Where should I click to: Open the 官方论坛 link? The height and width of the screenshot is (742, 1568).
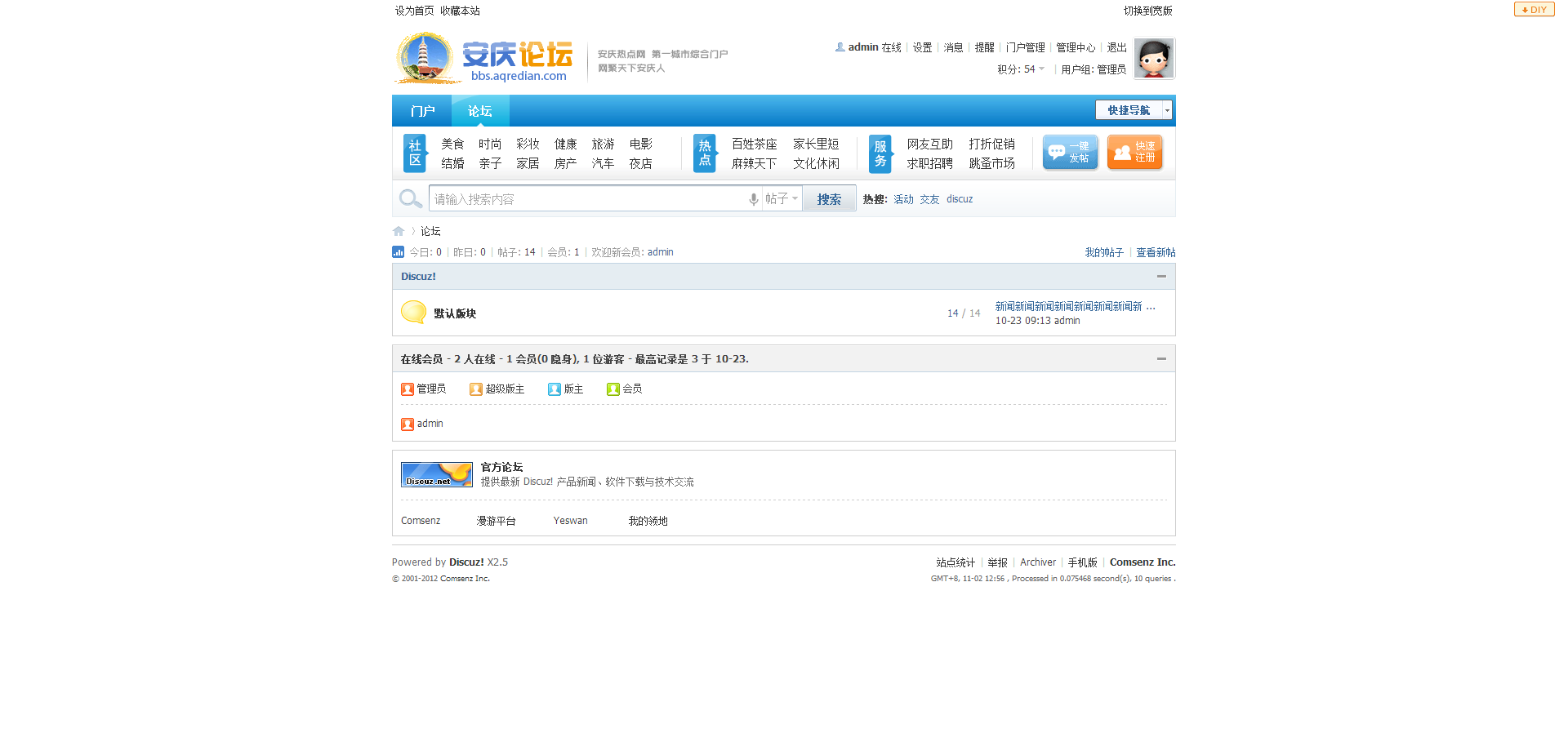point(501,467)
